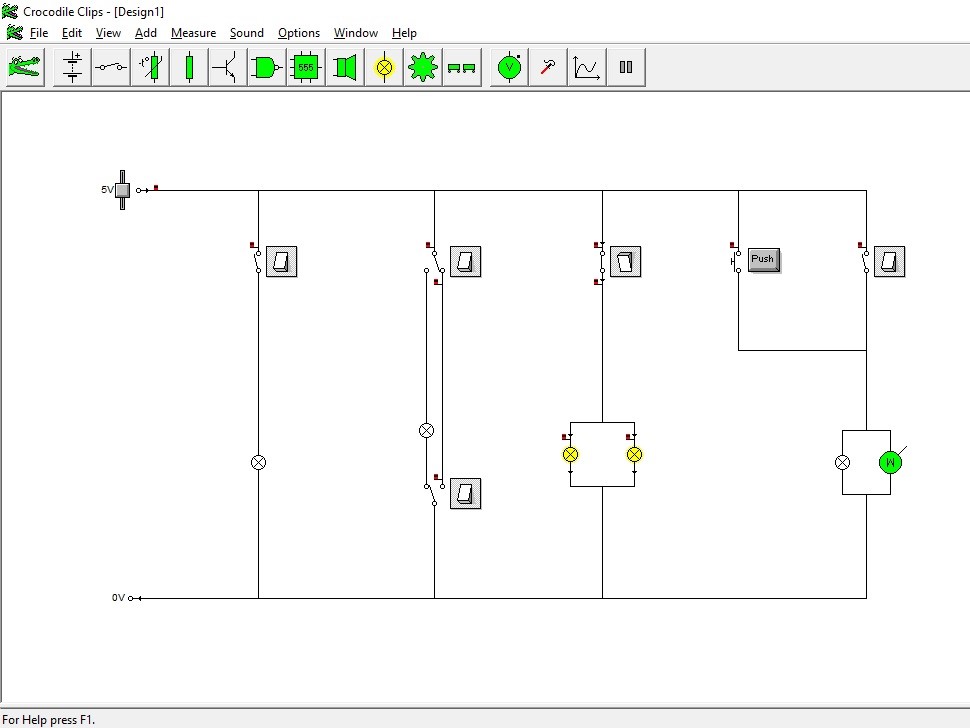The image size is (970, 728).
Task: Adjust the 5V supply slider
Action: (122, 190)
